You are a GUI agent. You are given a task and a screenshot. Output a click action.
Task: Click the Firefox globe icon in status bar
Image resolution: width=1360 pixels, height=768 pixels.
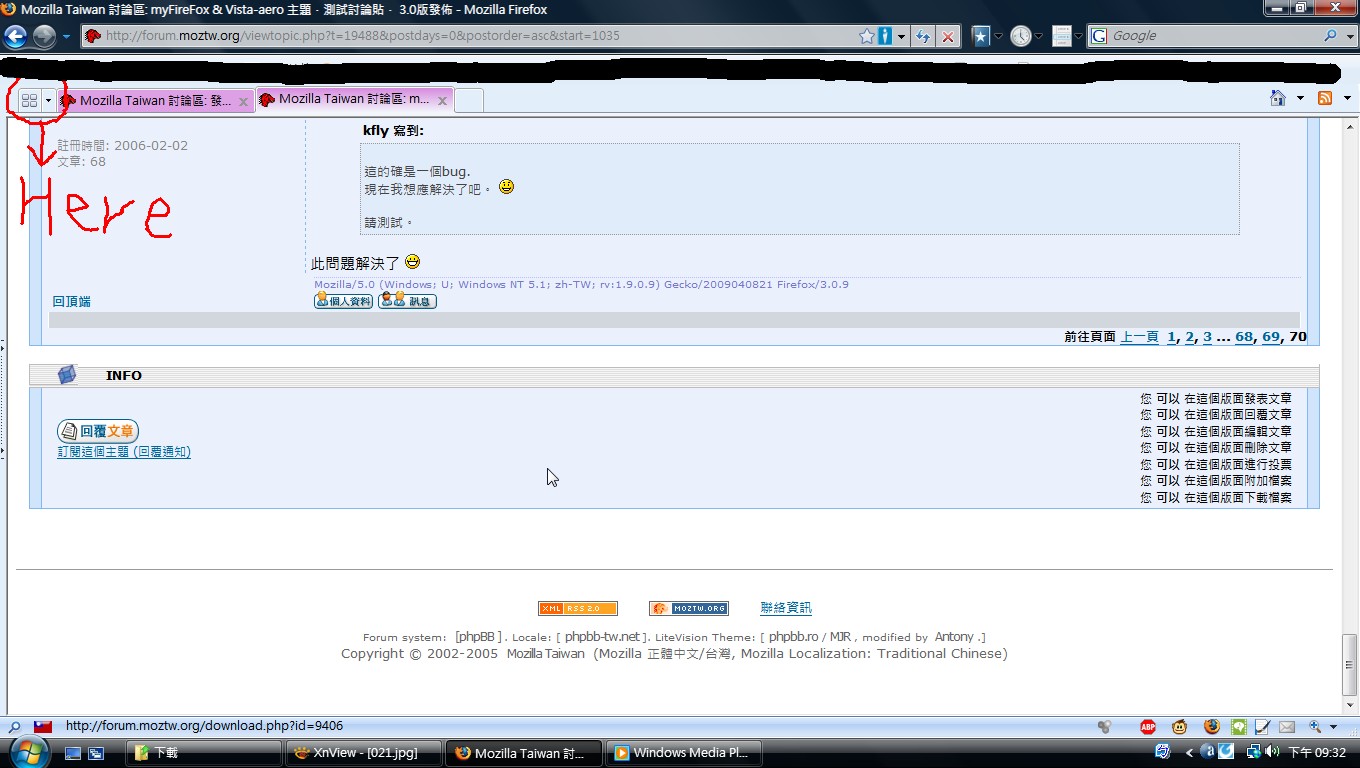click(1212, 727)
